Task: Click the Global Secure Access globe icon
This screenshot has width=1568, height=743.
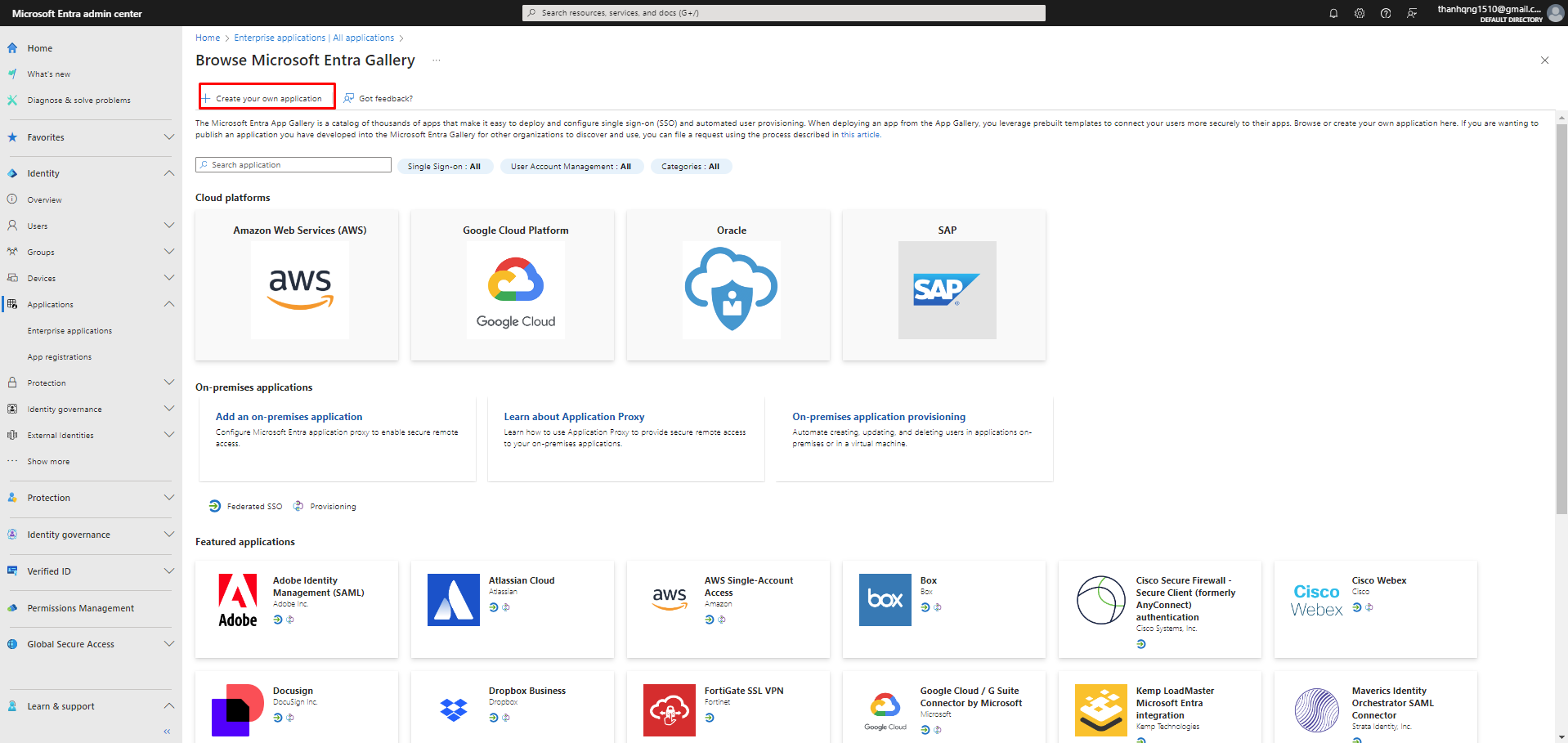Action: coord(12,644)
